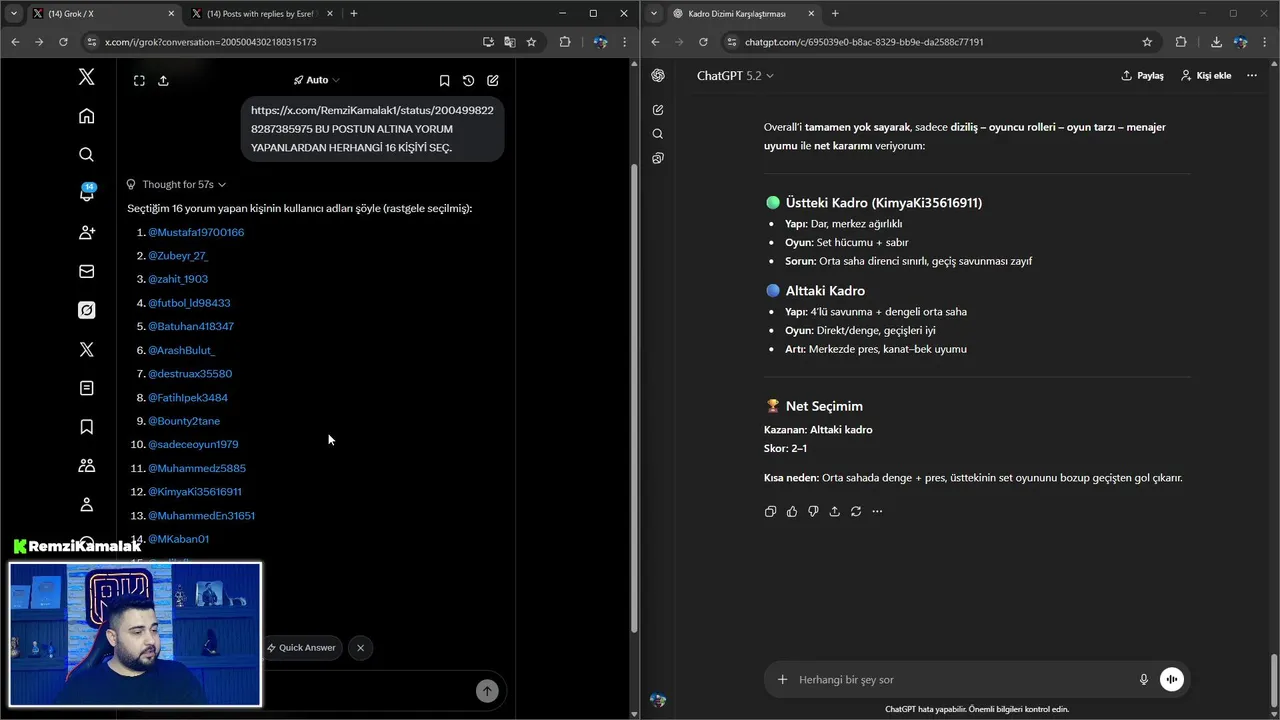
Task: Click the Kişi ekle button
Action: (1205, 75)
